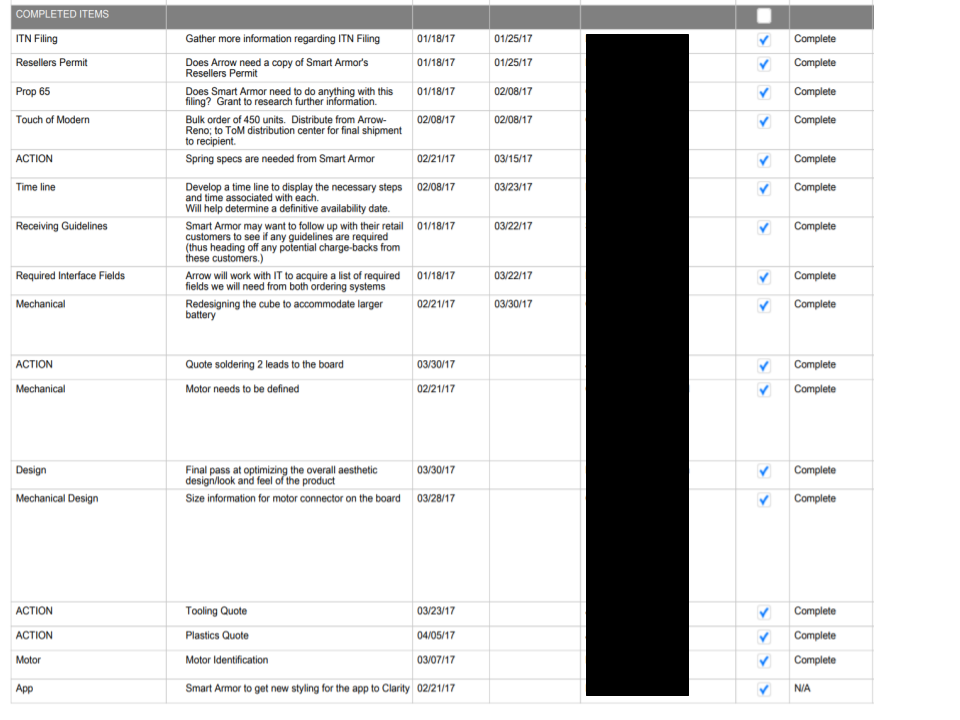Tick the header checkbox in Completed Items row

coord(763,17)
